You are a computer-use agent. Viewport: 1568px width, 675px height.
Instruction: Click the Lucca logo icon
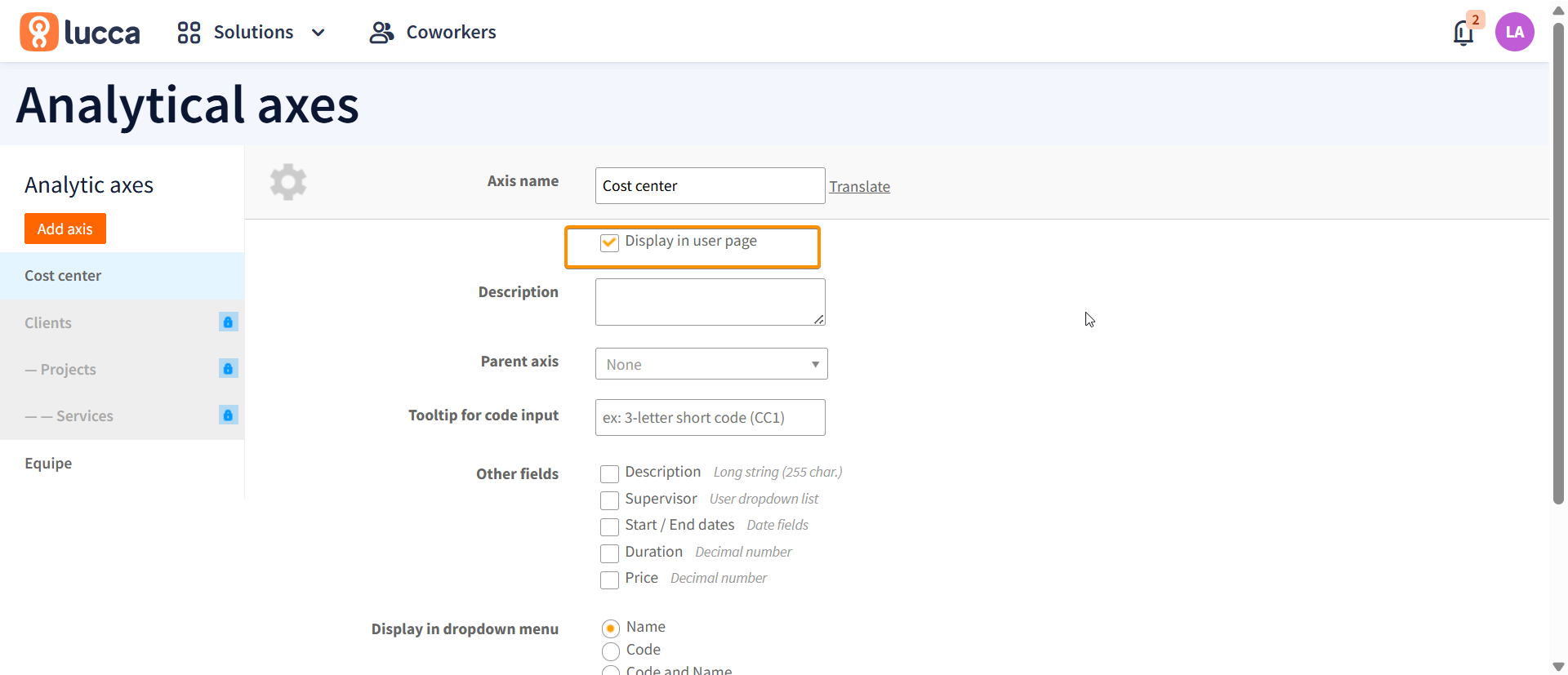tap(39, 32)
